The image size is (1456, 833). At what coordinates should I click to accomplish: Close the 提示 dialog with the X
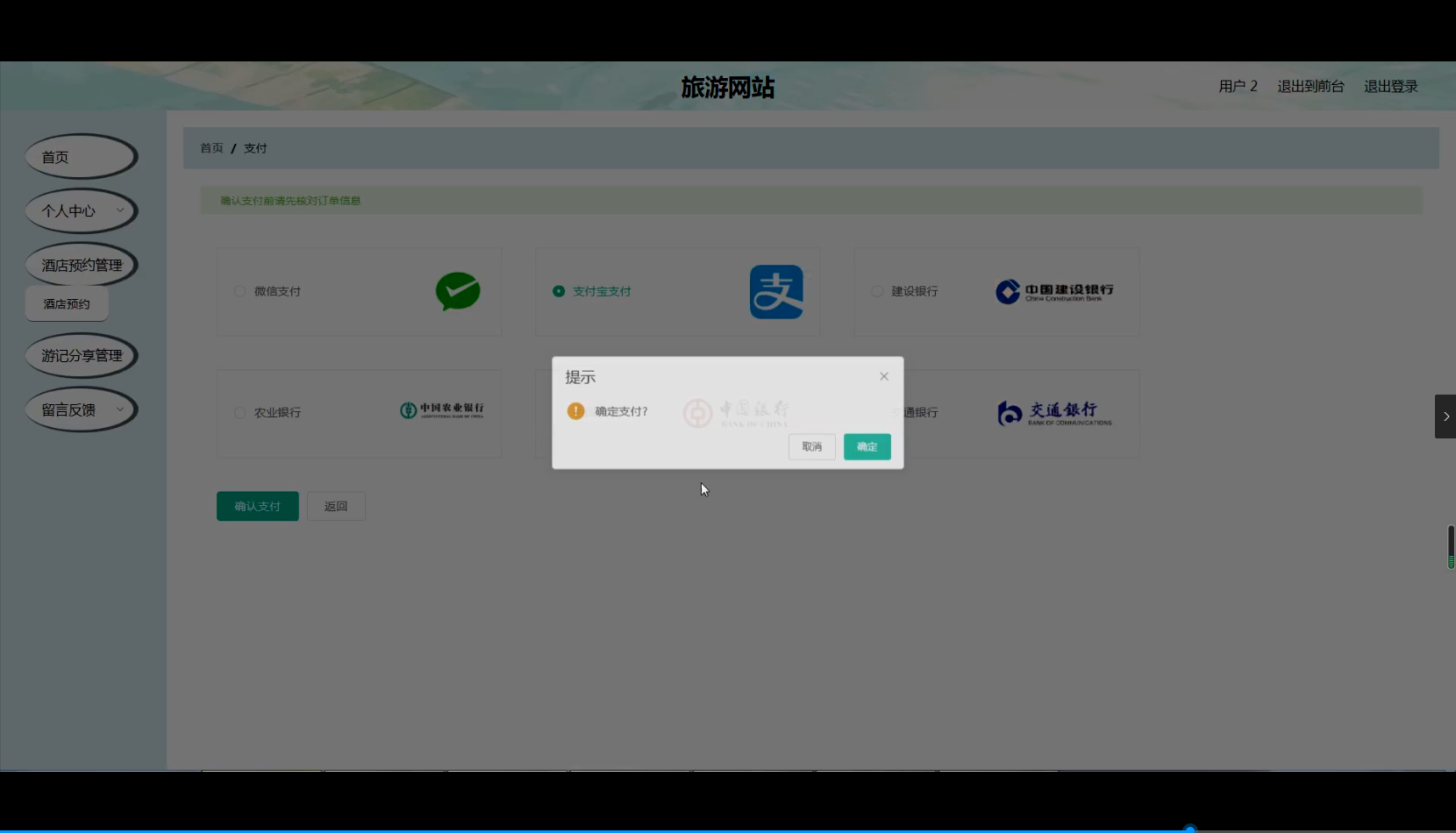pyautogui.click(x=884, y=376)
